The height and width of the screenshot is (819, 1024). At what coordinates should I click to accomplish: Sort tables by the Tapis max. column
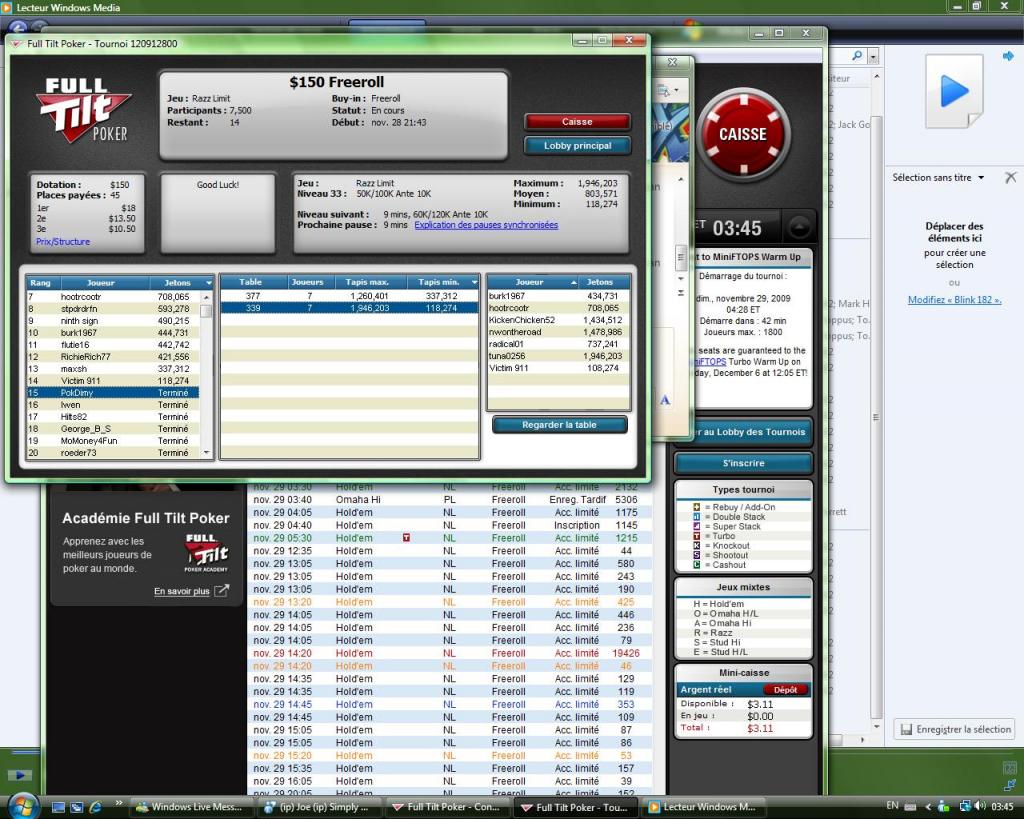click(367, 282)
